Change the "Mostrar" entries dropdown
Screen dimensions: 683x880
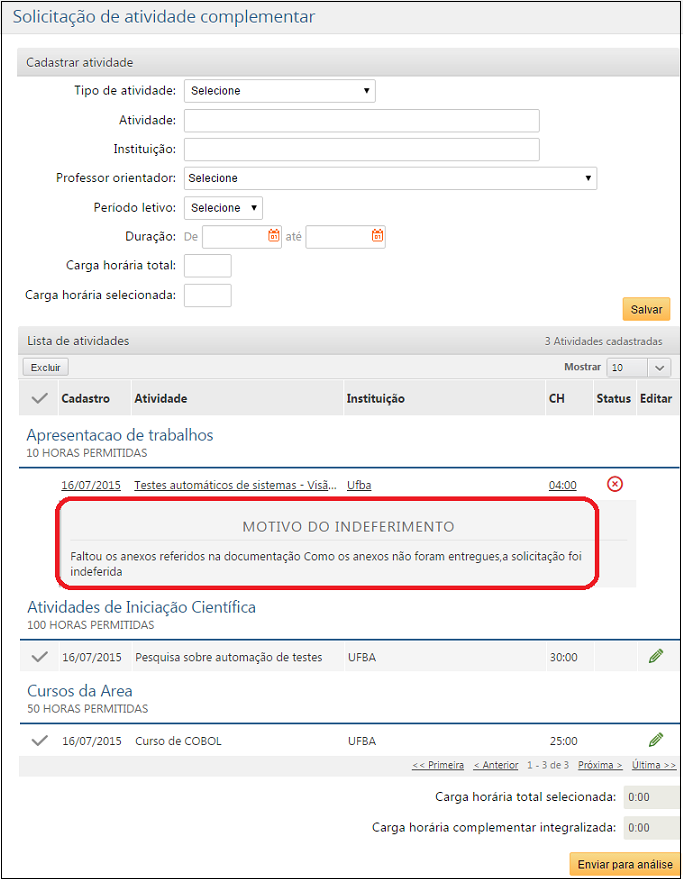point(638,367)
